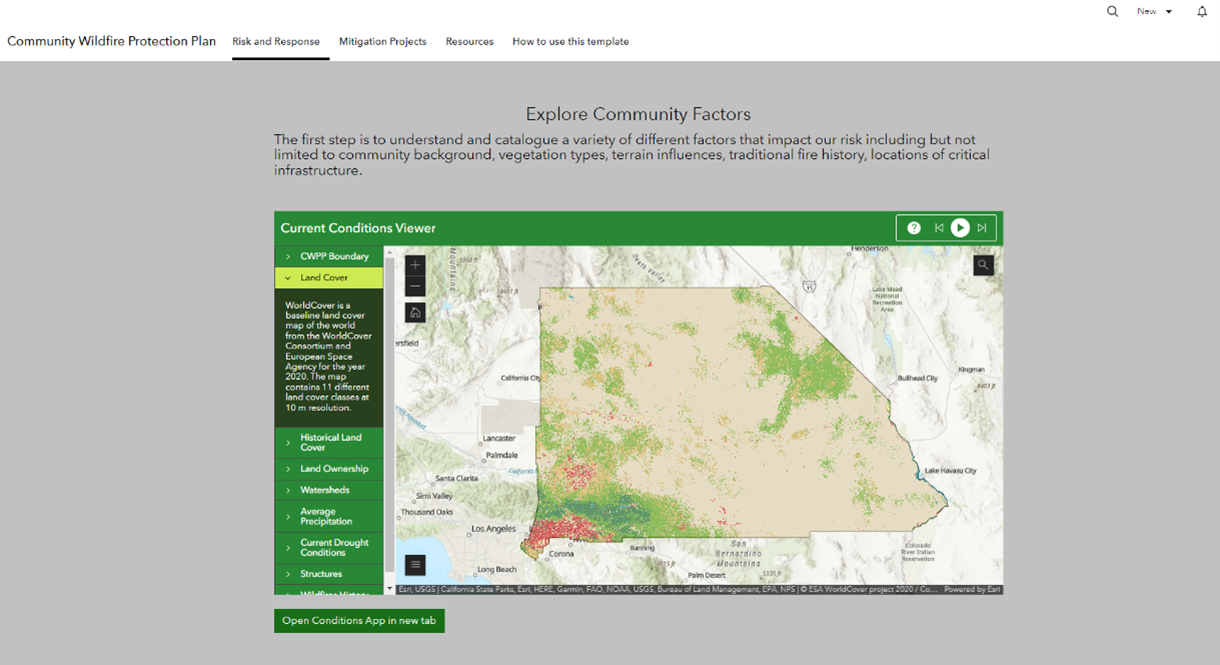
Task: Open the map legend icon
Action: [414, 564]
